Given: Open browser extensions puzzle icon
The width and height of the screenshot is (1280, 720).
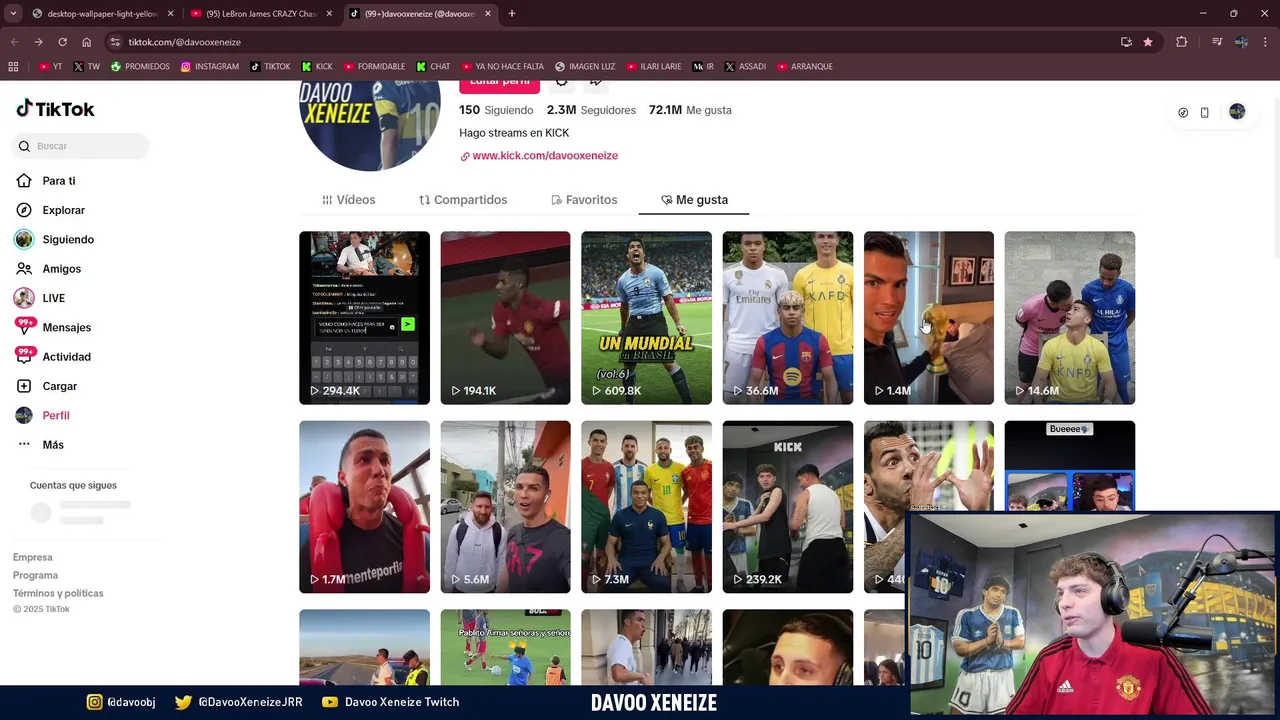Looking at the screenshot, I should pos(1182,42).
